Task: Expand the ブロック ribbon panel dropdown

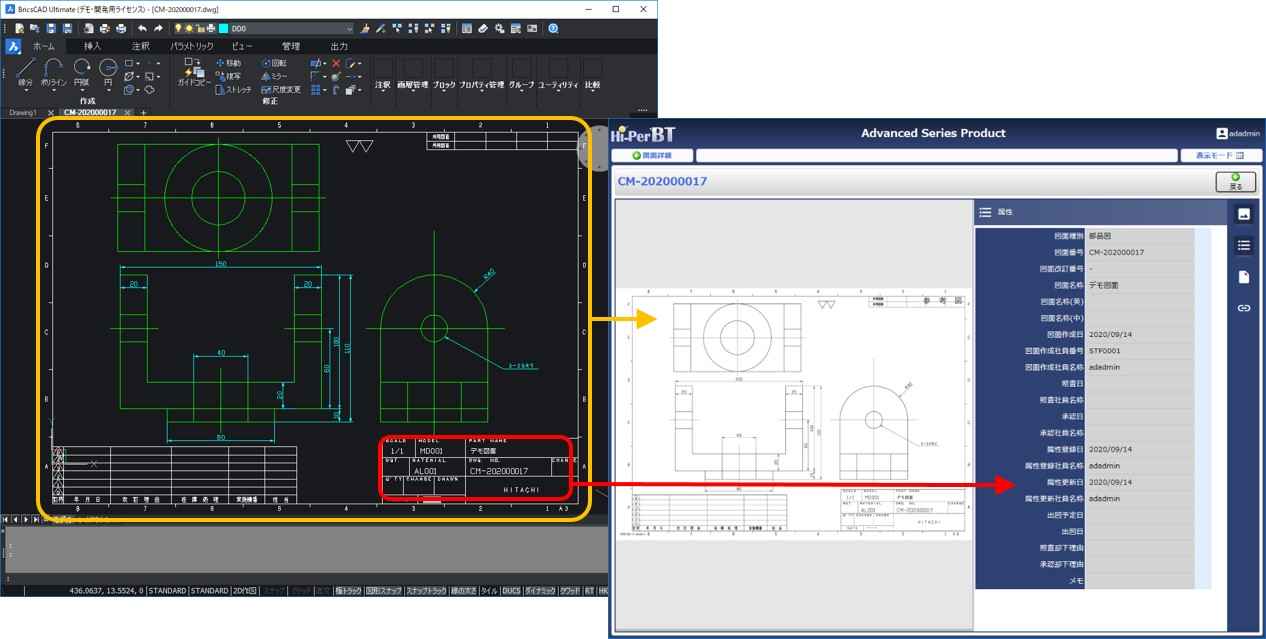Action: 444,90
